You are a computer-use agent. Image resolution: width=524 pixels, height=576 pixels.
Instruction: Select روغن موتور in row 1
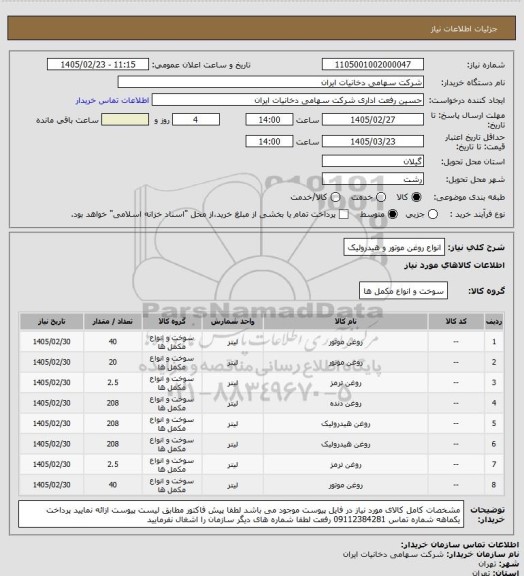tap(345, 342)
